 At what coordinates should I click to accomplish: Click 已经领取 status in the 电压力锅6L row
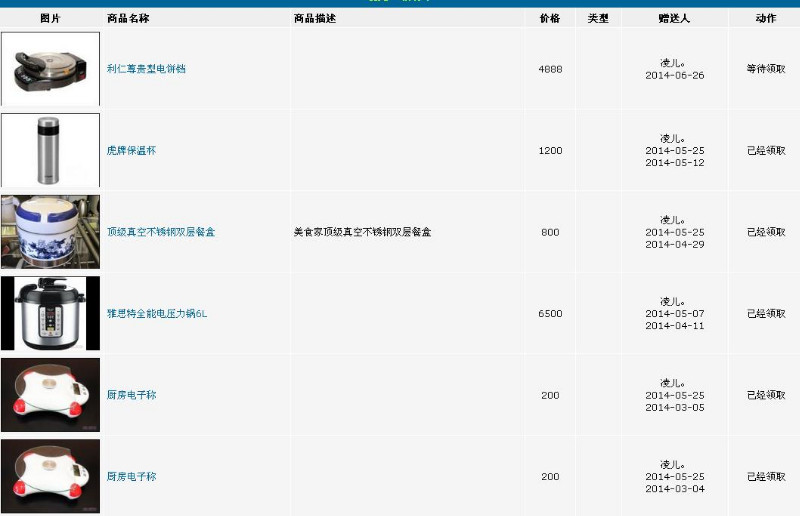(766, 313)
